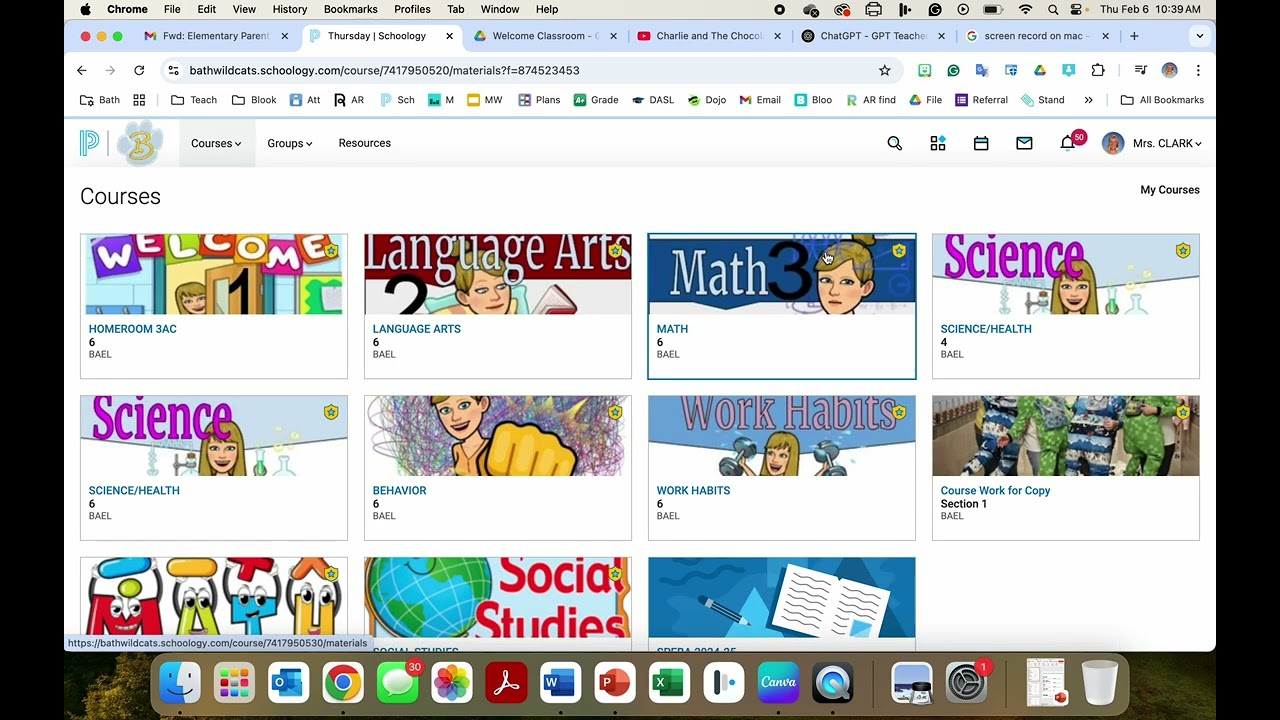Open the Apple menu
Image resolution: width=1280 pixels, height=720 pixels.
[85, 9]
